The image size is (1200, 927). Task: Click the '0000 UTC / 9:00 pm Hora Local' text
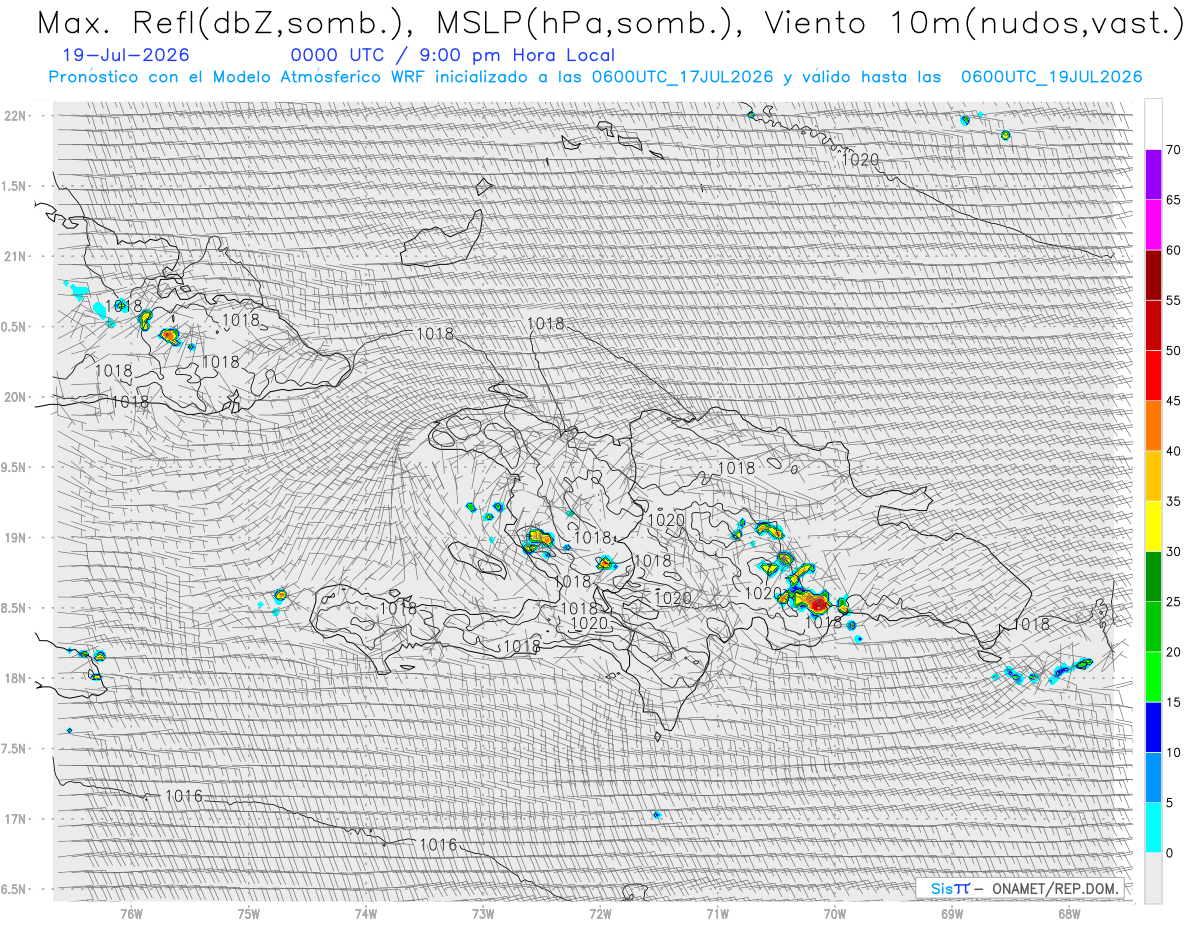click(453, 55)
